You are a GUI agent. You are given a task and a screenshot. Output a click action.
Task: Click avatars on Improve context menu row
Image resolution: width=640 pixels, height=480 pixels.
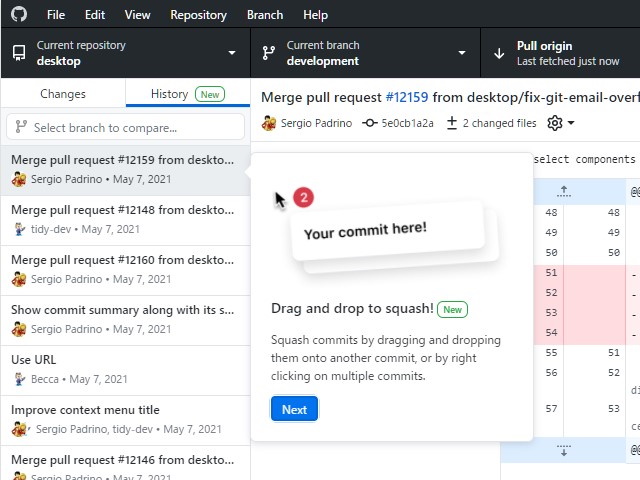tap(21, 429)
